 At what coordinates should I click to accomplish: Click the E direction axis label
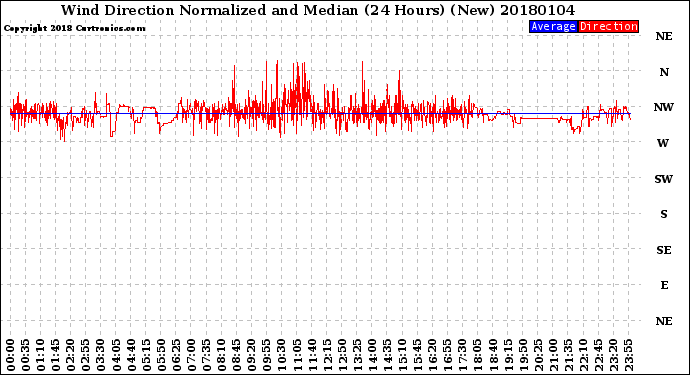pyautogui.click(x=664, y=286)
